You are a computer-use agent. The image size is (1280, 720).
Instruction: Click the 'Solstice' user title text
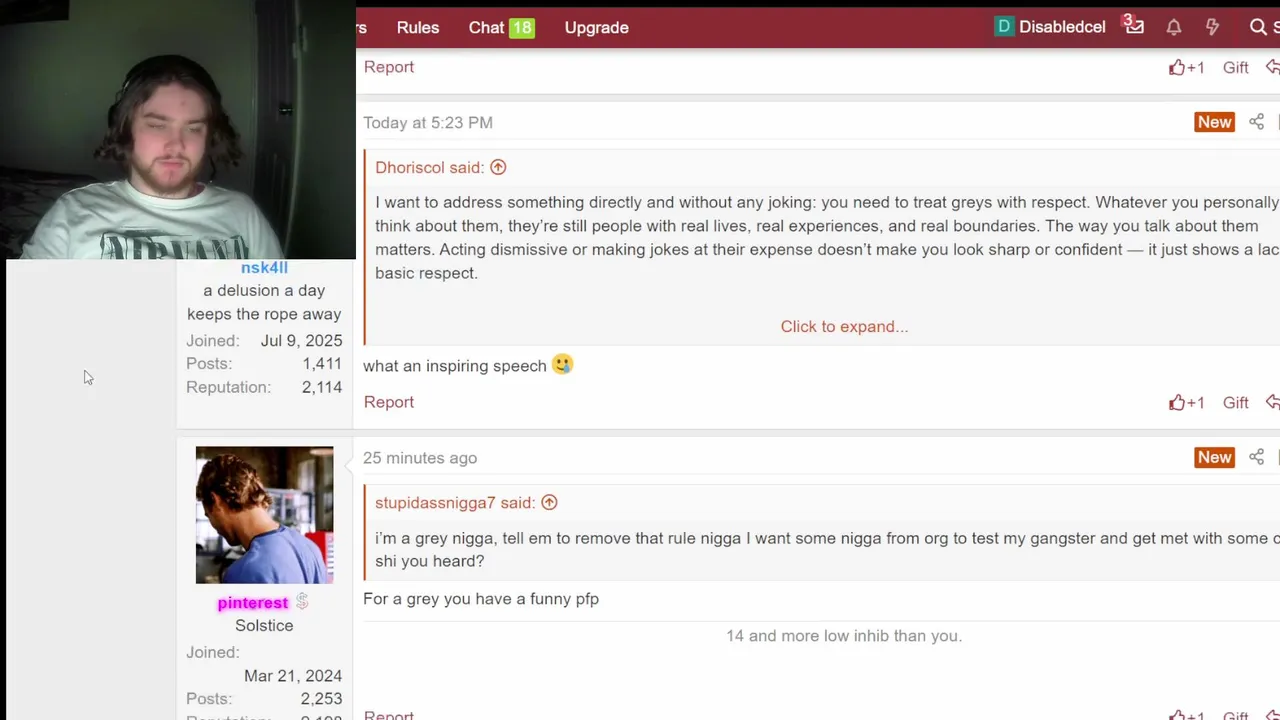click(x=264, y=625)
